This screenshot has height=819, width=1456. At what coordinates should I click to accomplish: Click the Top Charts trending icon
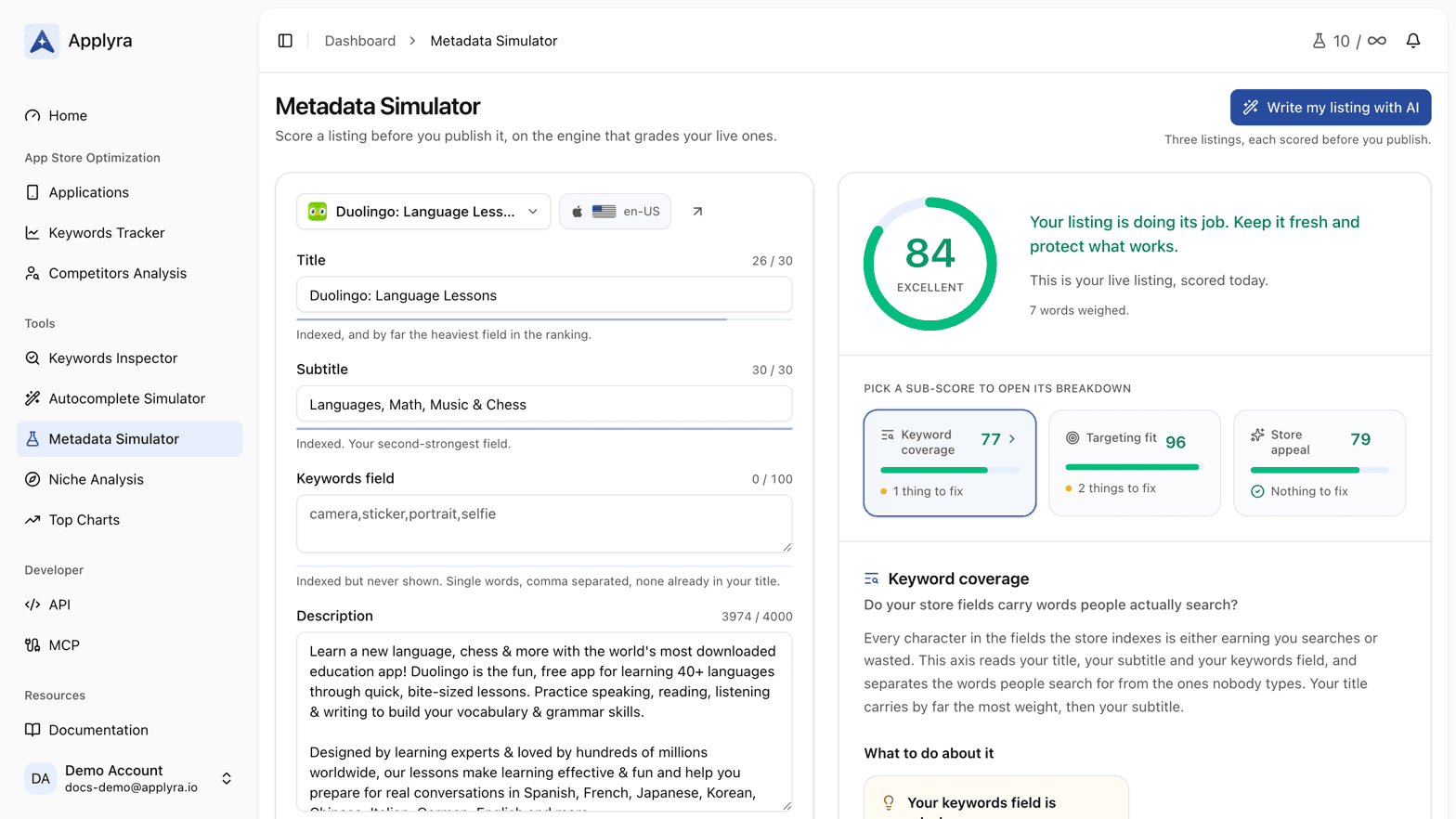tap(32, 520)
